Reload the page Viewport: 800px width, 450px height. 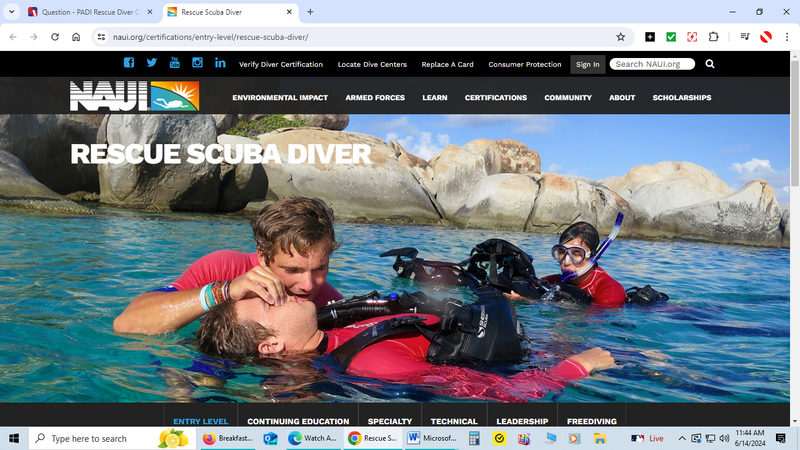tap(55, 37)
